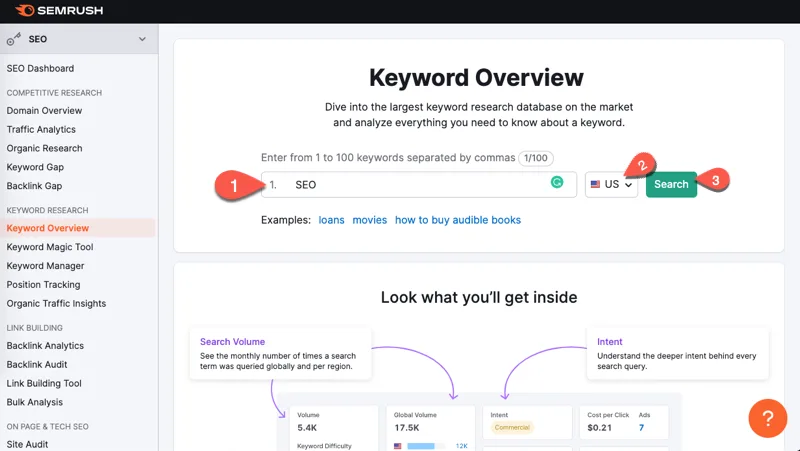Click the red numbered marker 1
Viewport: 800px width, 451px height.
(x=233, y=185)
